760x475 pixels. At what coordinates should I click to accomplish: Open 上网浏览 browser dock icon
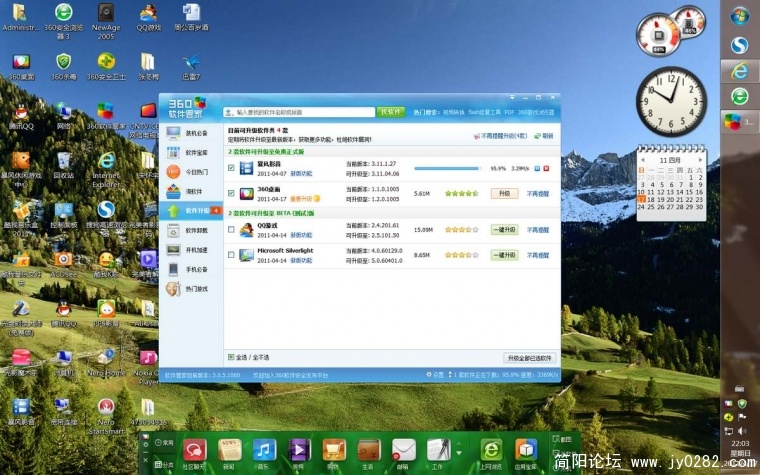[x=491, y=455]
